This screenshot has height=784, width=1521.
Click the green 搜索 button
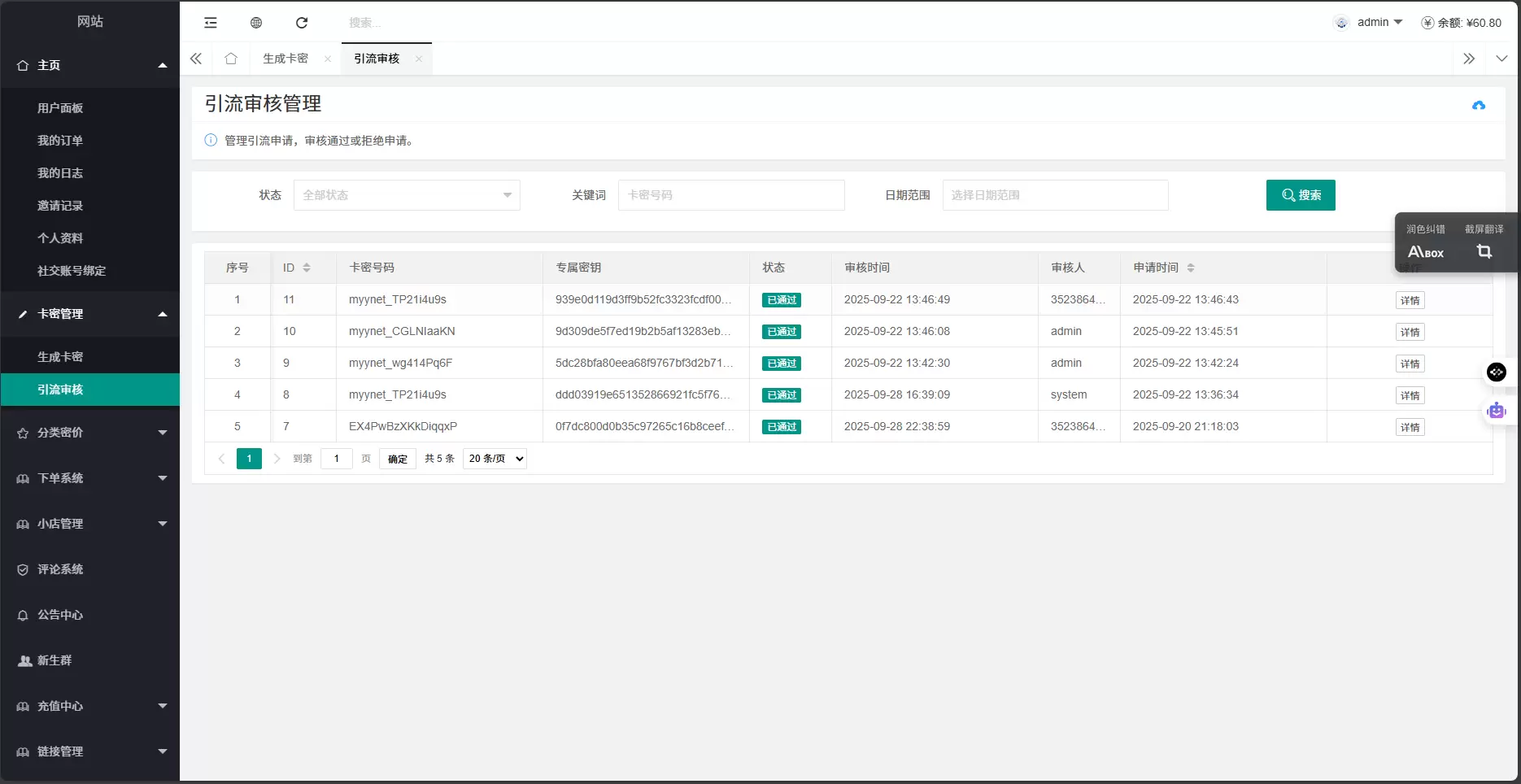[1301, 195]
